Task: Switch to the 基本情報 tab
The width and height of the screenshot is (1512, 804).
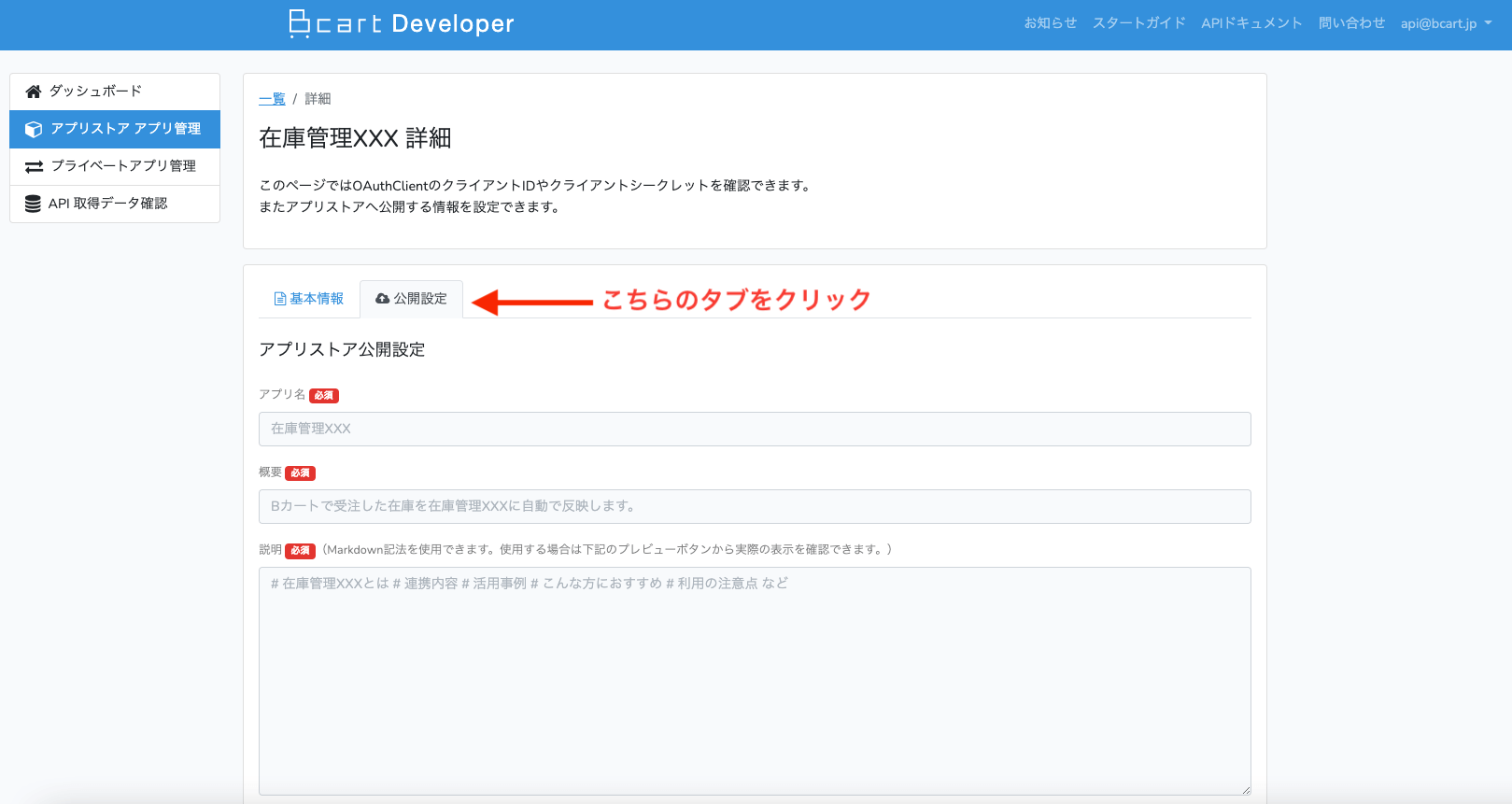Action: (310, 299)
